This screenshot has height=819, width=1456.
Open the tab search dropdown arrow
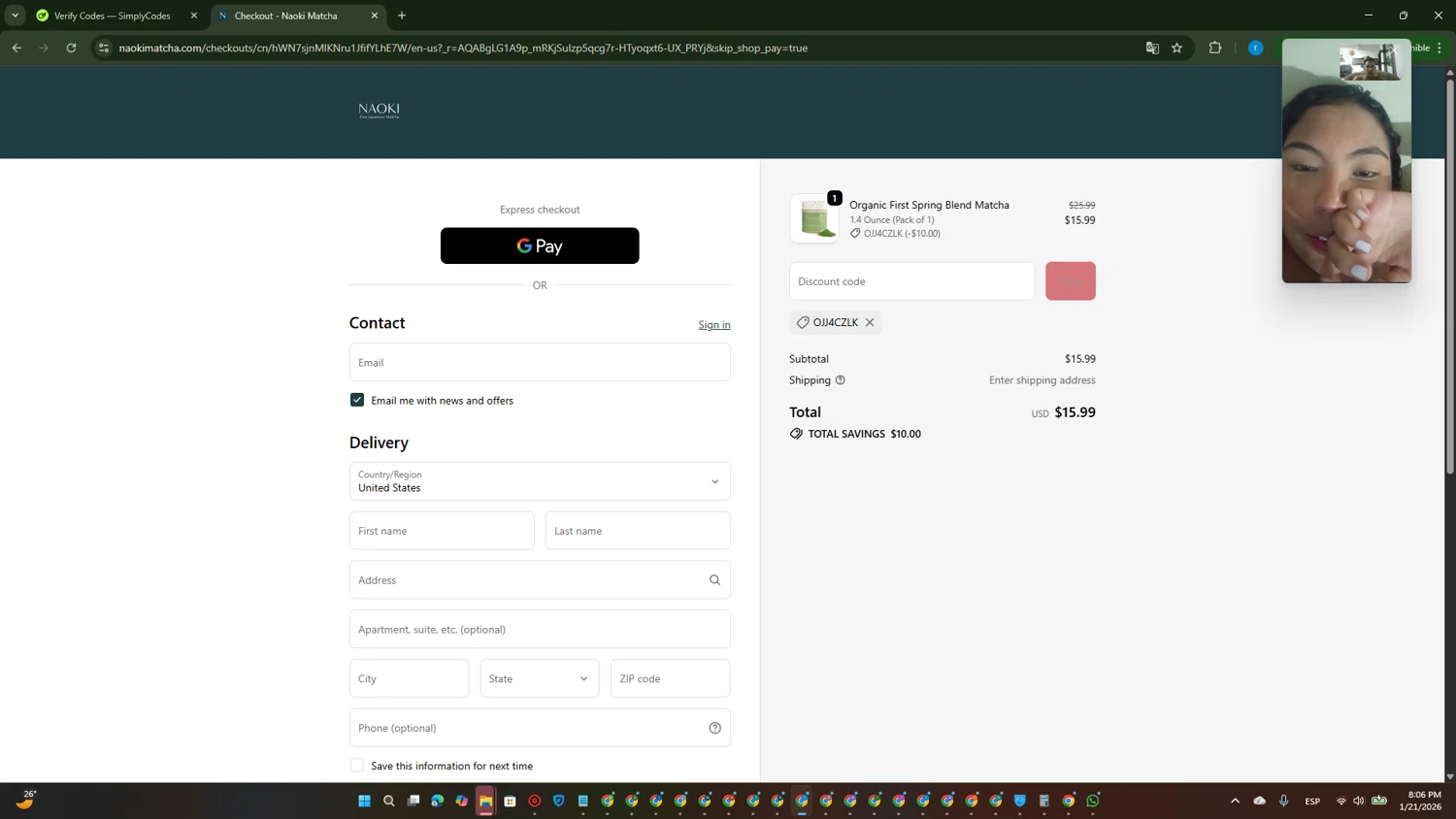[x=16, y=16]
